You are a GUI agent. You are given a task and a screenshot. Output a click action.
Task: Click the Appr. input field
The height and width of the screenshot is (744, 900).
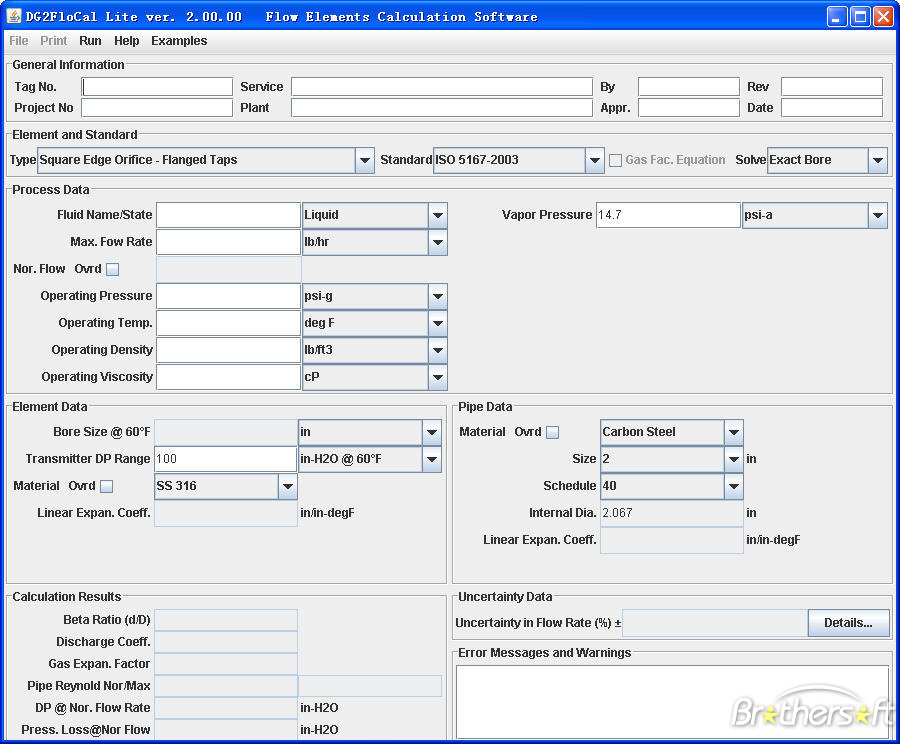(x=689, y=108)
